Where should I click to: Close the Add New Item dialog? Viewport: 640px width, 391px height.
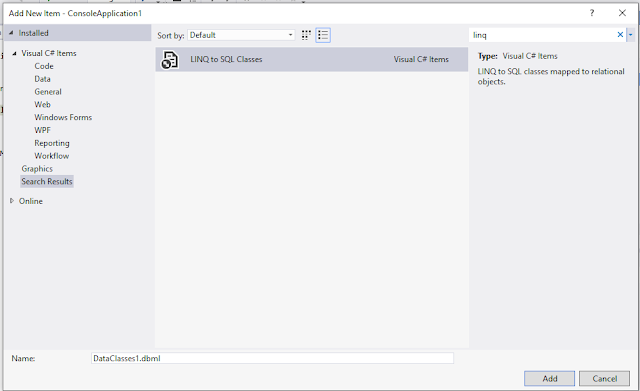pos(622,13)
